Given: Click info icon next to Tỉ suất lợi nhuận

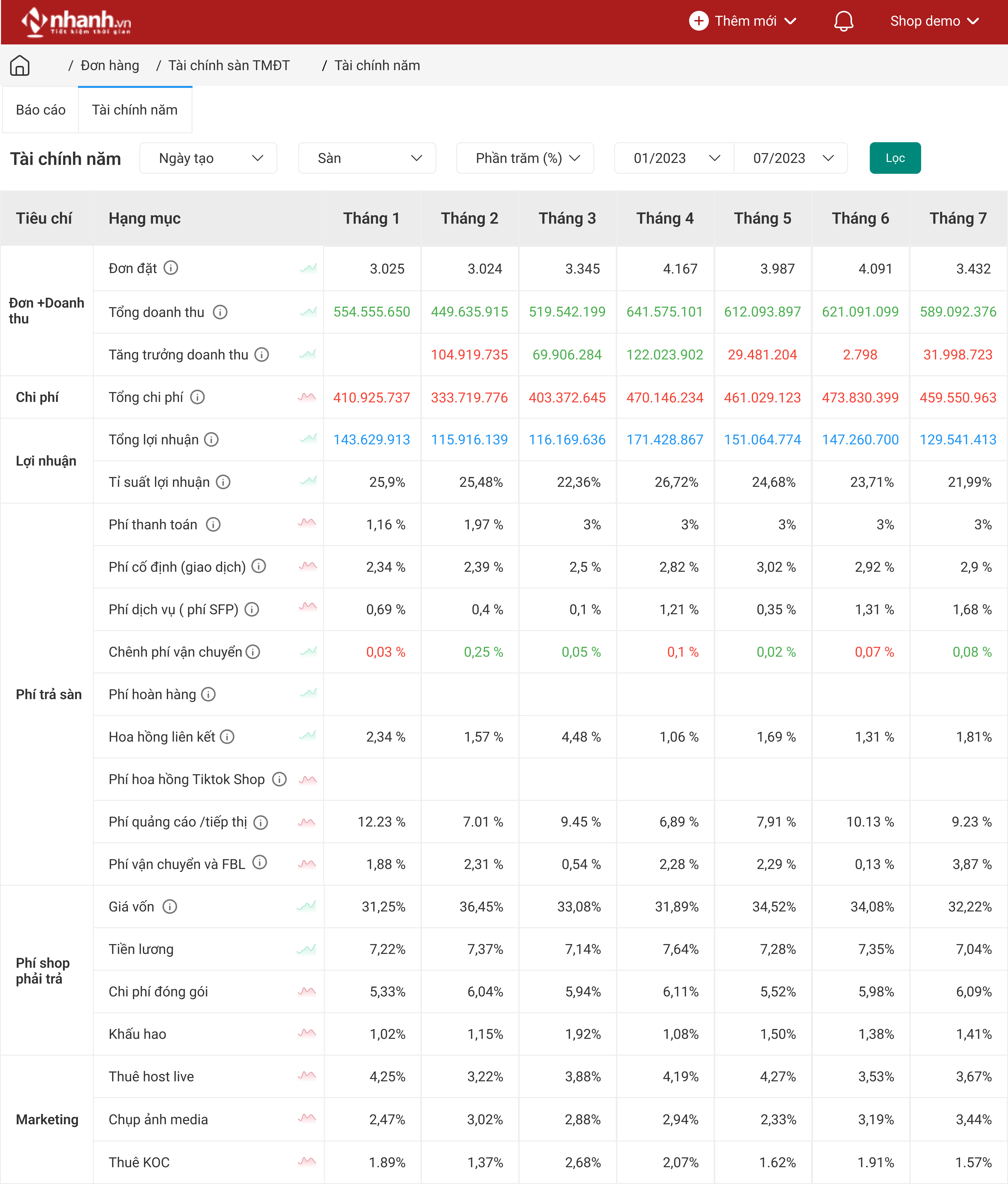Looking at the screenshot, I should [223, 482].
